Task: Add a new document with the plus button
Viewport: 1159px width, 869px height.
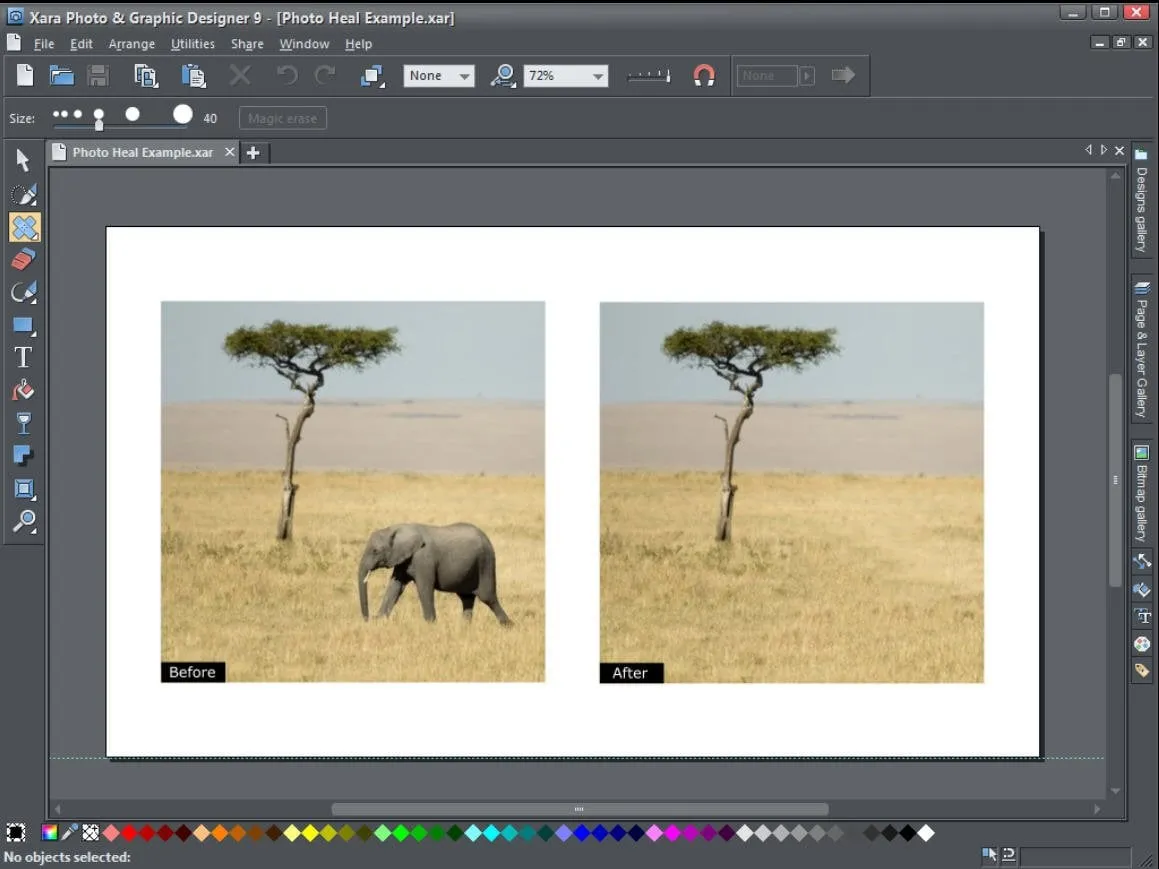Action: (x=253, y=153)
